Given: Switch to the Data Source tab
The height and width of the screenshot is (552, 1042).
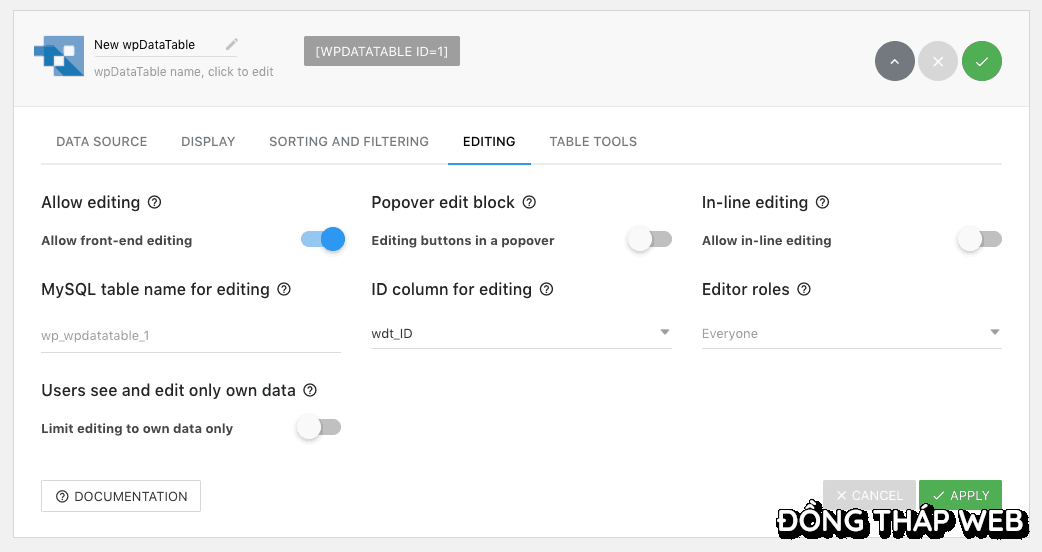Looking at the screenshot, I should coord(102,142).
